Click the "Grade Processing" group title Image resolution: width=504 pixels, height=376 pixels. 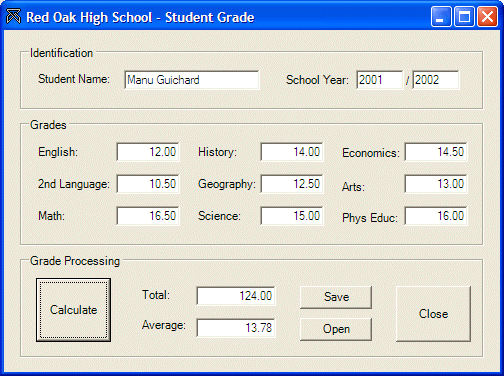coord(75,261)
